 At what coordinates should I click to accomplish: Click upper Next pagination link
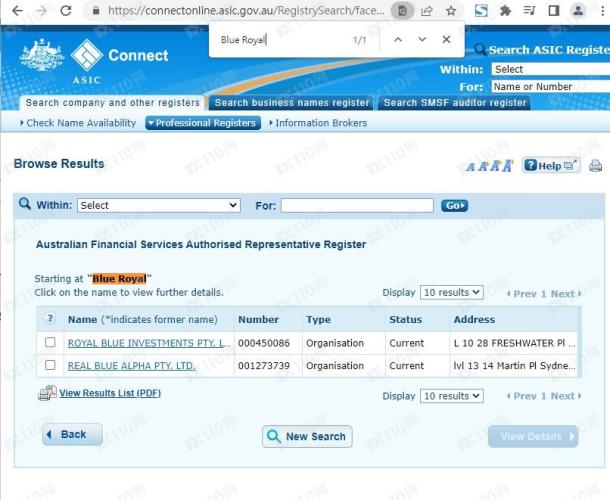click(x=566, y=294)
